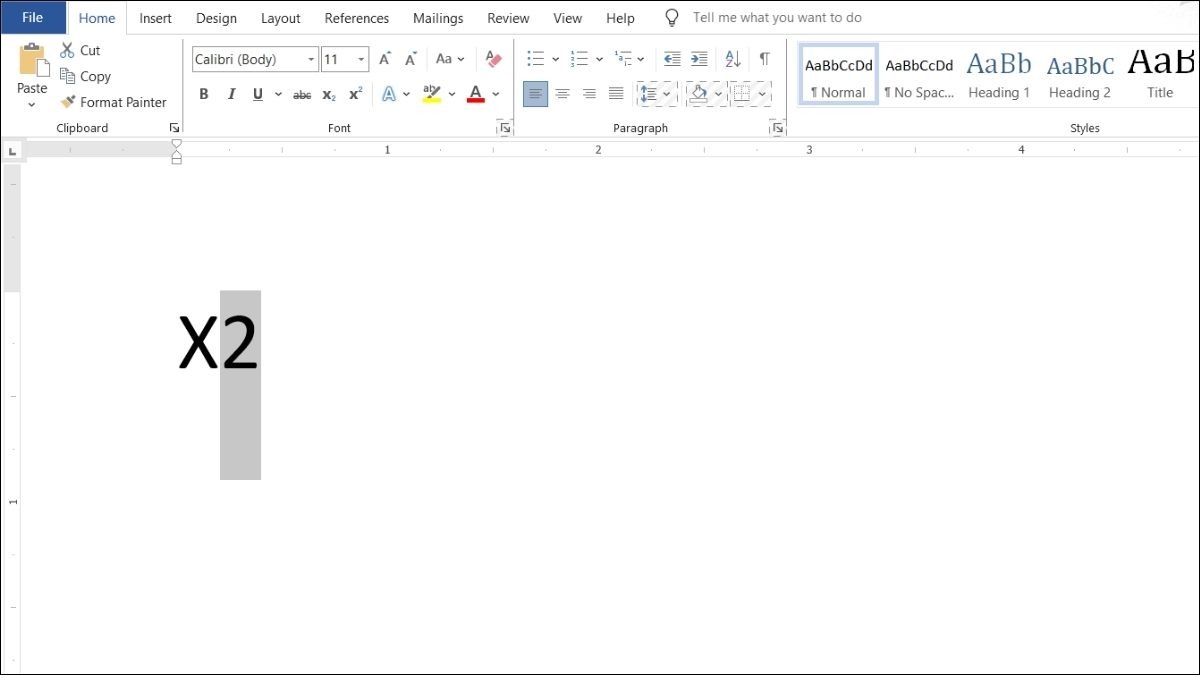Copy the selected text

tap(85, 76)
